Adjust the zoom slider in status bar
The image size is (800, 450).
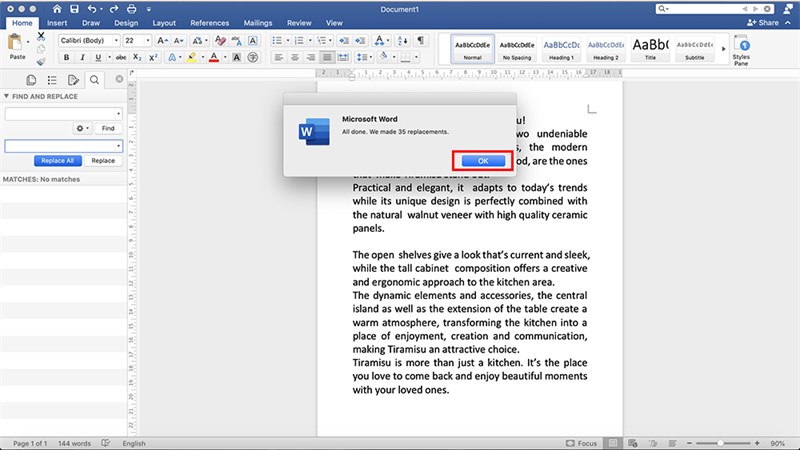tap(722, 443)
